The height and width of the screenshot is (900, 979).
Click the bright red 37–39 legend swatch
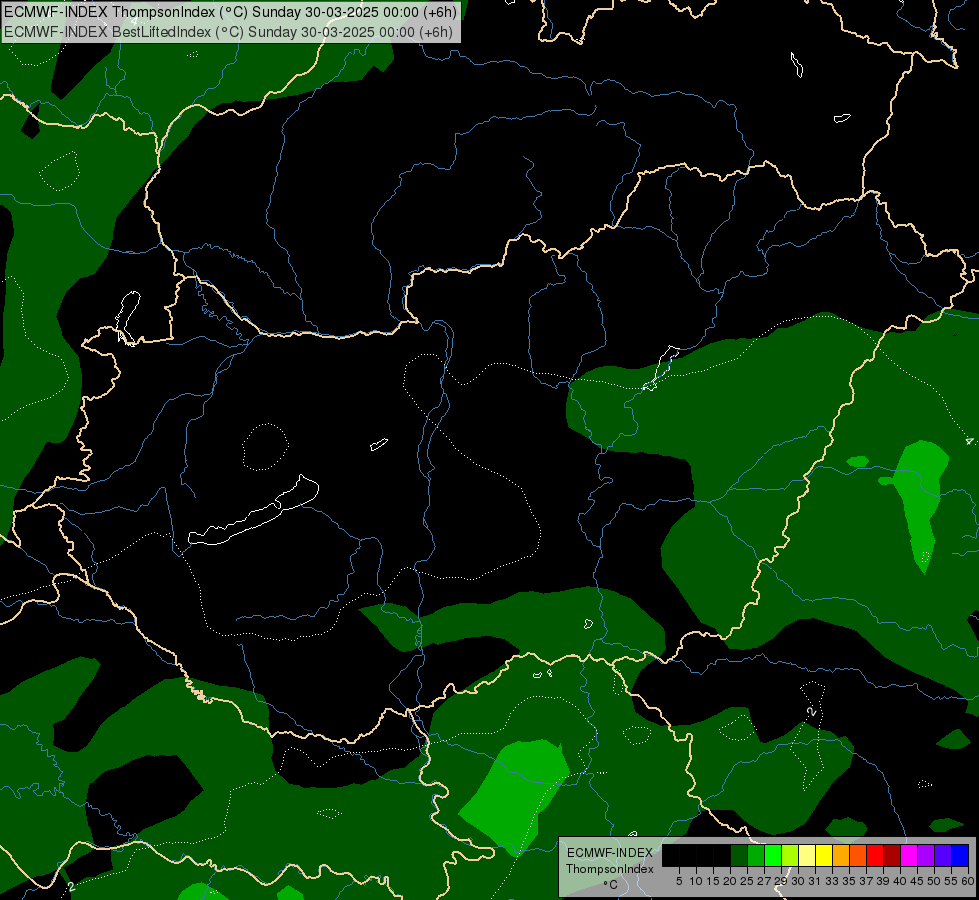tap(875, 855)
